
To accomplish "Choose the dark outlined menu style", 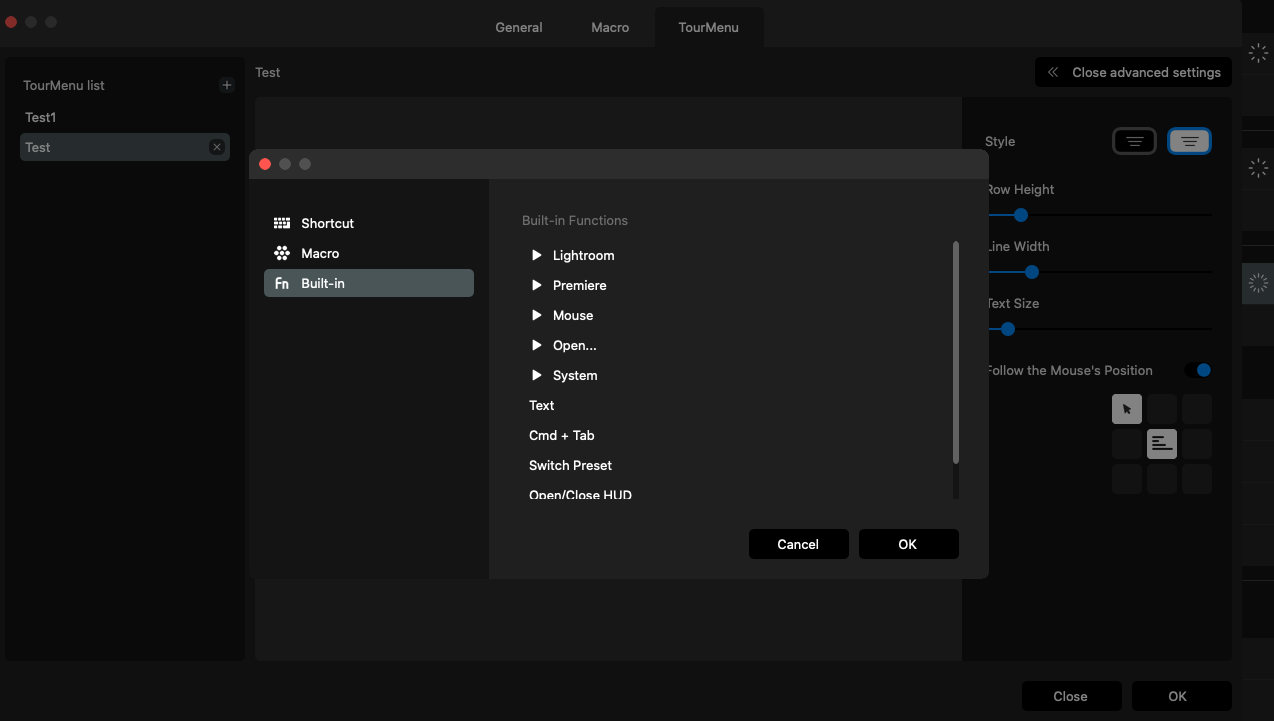I will point(1134,142).
